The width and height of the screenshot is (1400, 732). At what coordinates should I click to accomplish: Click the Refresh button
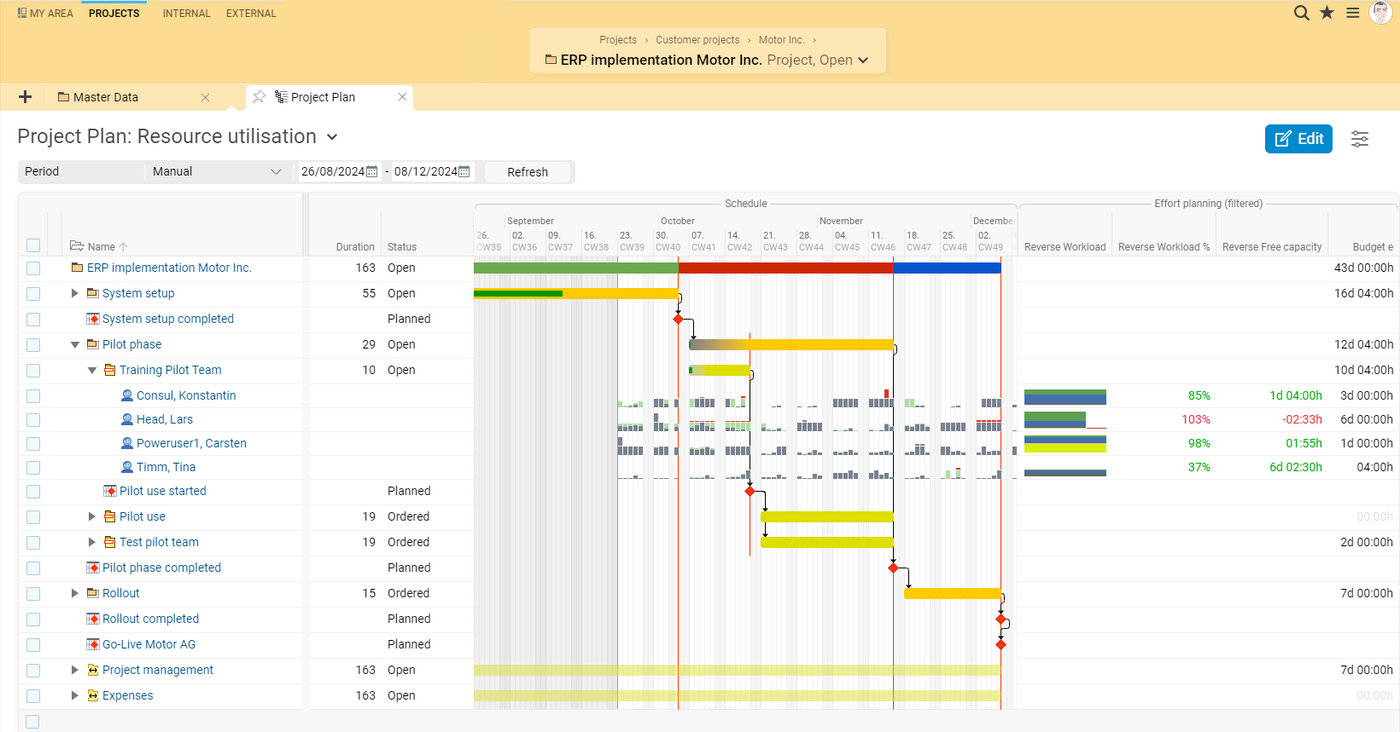527,172
